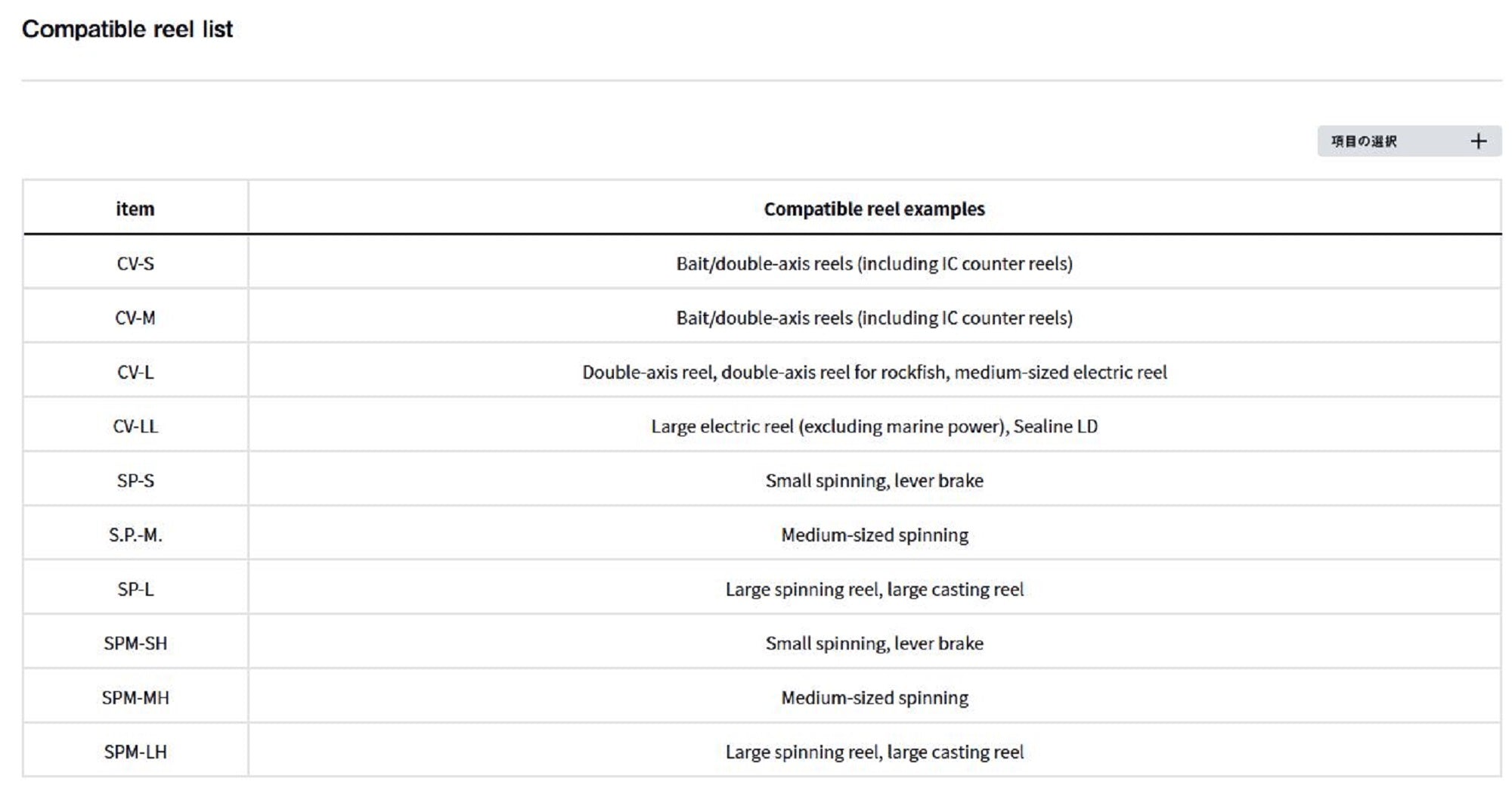Select the SPM-LH item cell
Screen dimensions: 1512x791
[x=135, y=752]
